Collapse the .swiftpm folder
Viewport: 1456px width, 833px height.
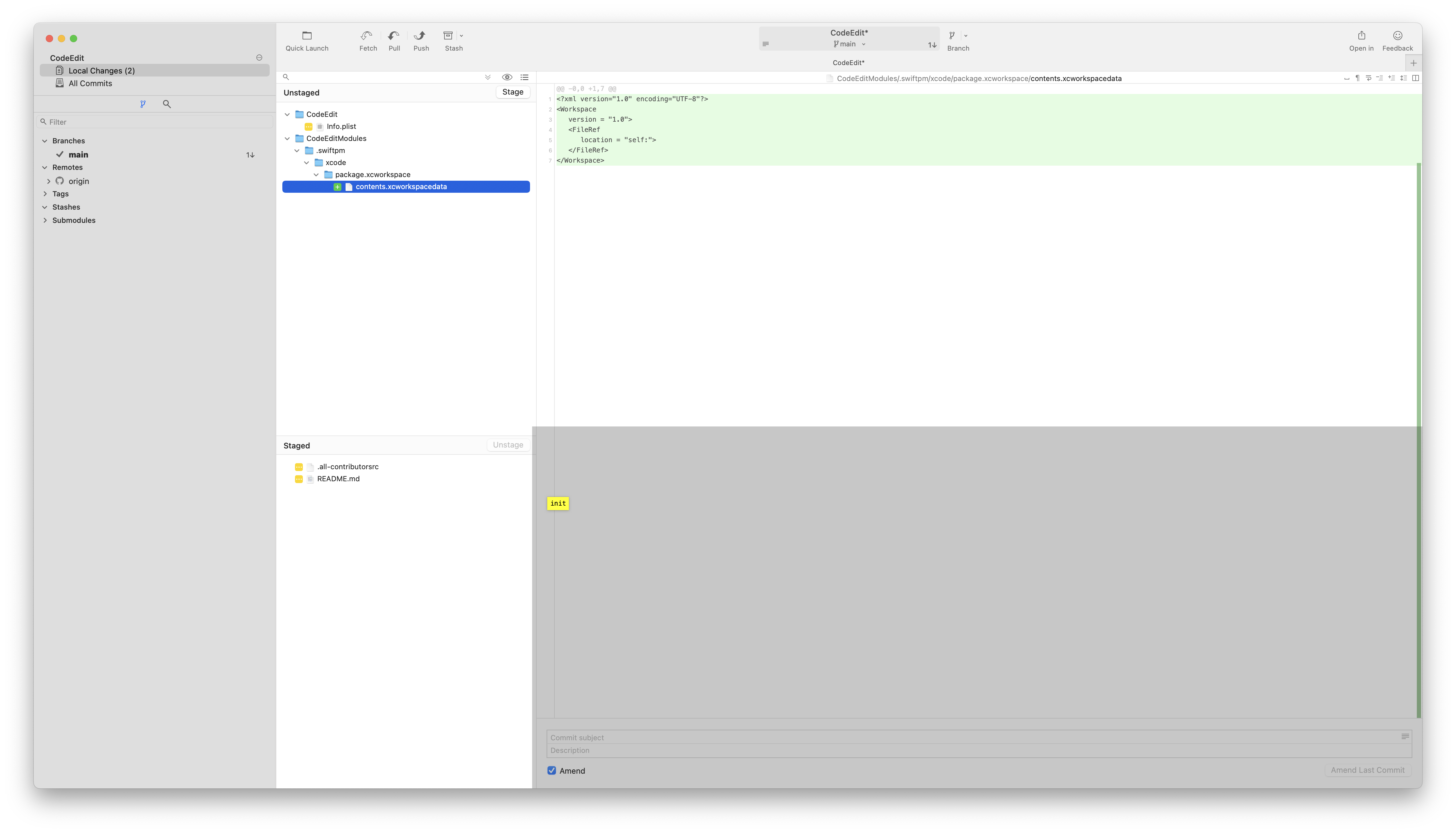297,150
